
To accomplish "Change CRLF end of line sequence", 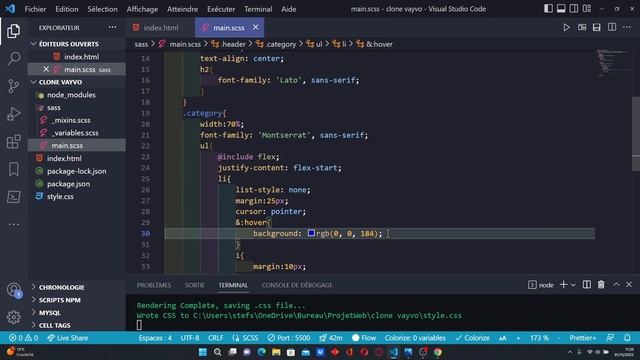I will click(215, 338).
